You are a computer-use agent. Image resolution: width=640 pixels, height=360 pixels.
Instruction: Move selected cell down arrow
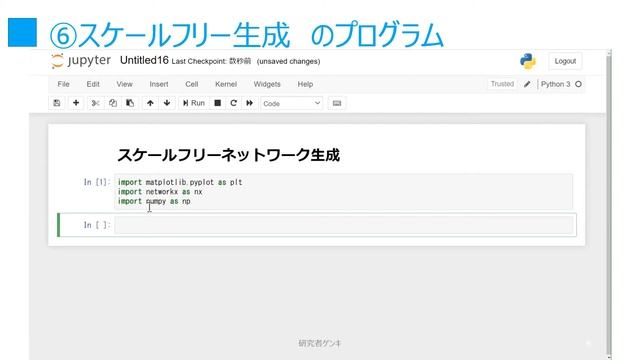(167, 103)
